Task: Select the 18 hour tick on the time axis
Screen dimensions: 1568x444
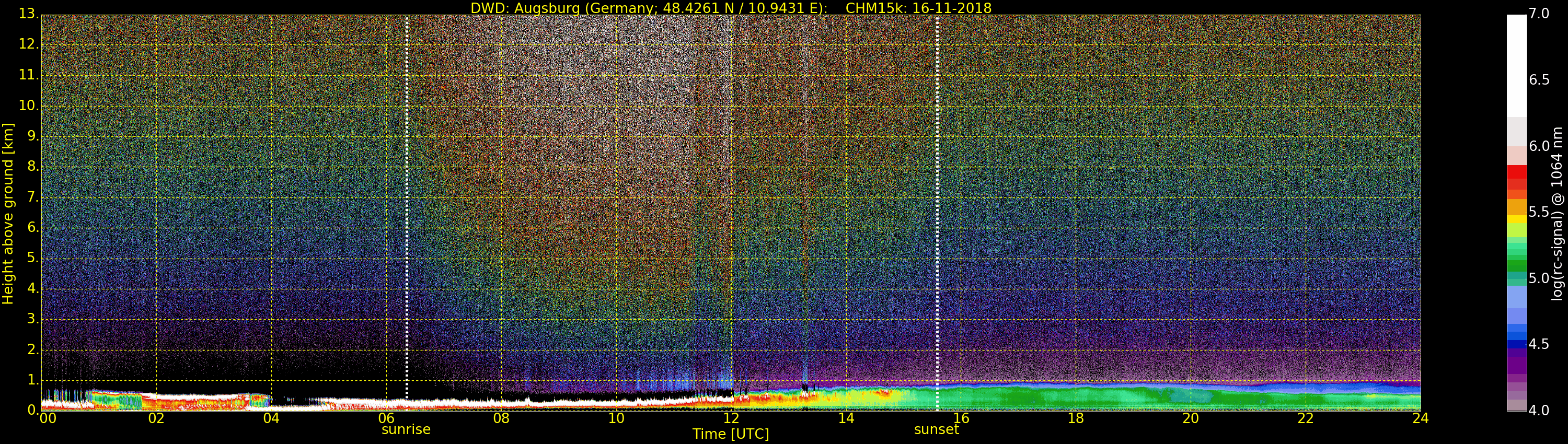Action: (x=1076, y=418)
